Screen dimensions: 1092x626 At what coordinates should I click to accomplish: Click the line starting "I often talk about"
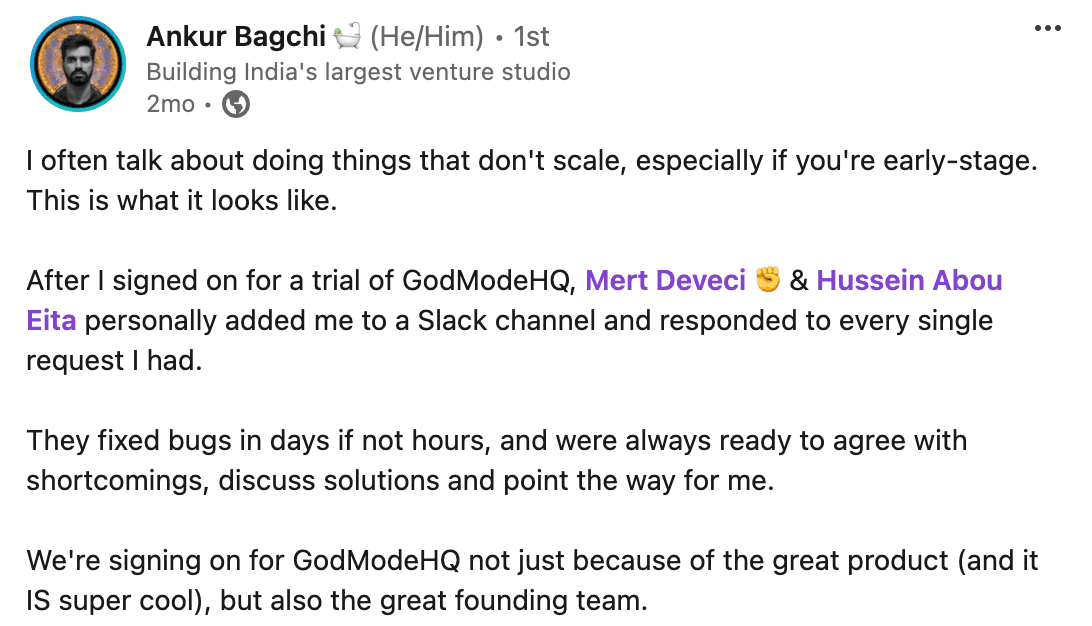[531, 162]
